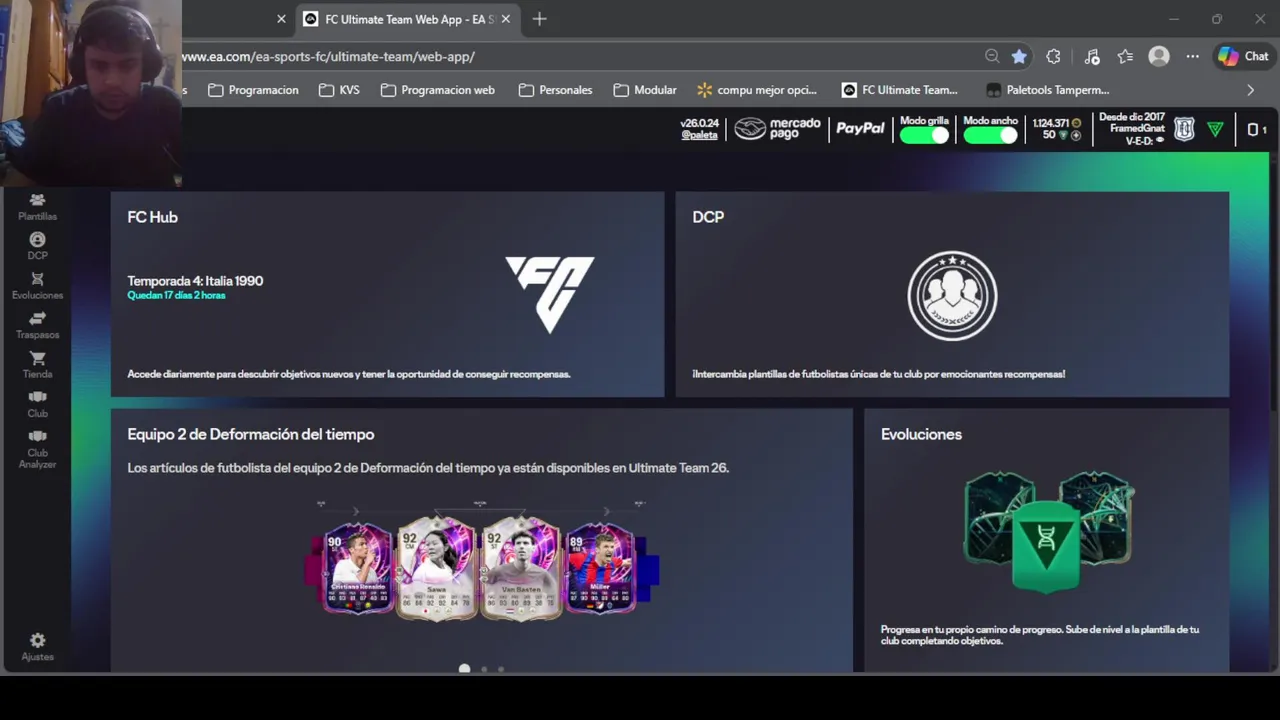Click the PayPal logo
The image size is (1280, 720).
(x=860, y=129)
